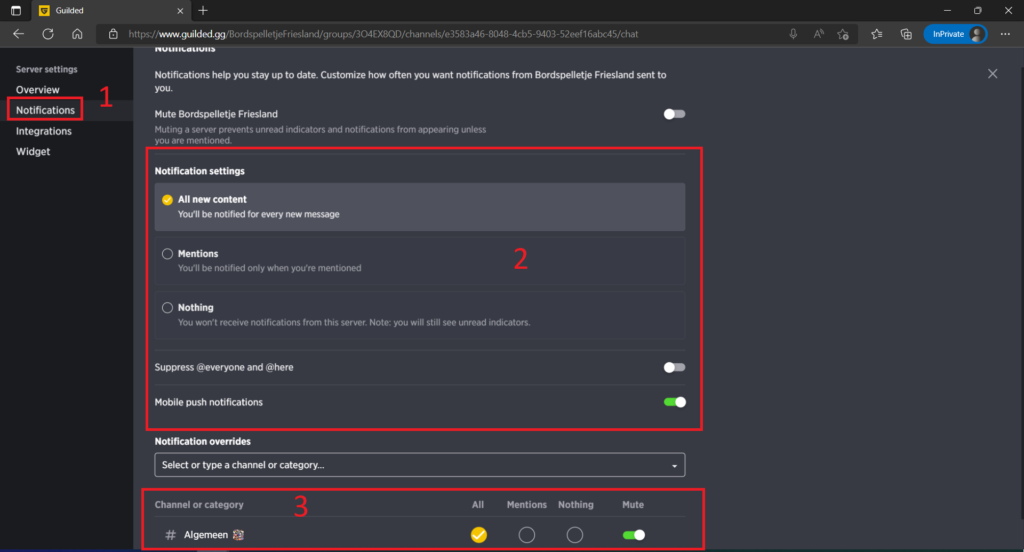Open the Favorites list
The height and width of the screenshot is (552, 1024).
point(876,34)
